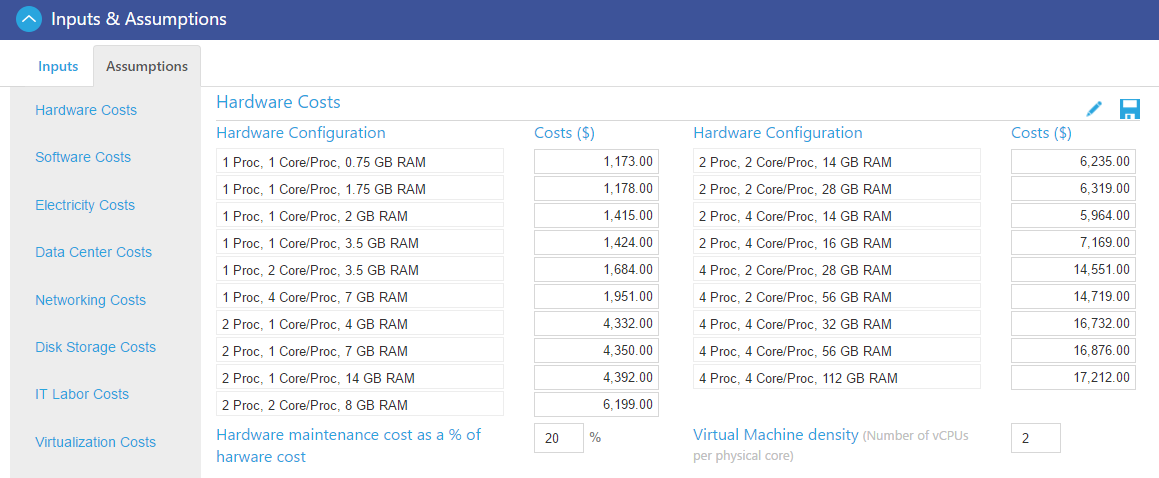Click cost field showing 17,212.00

1073,378
